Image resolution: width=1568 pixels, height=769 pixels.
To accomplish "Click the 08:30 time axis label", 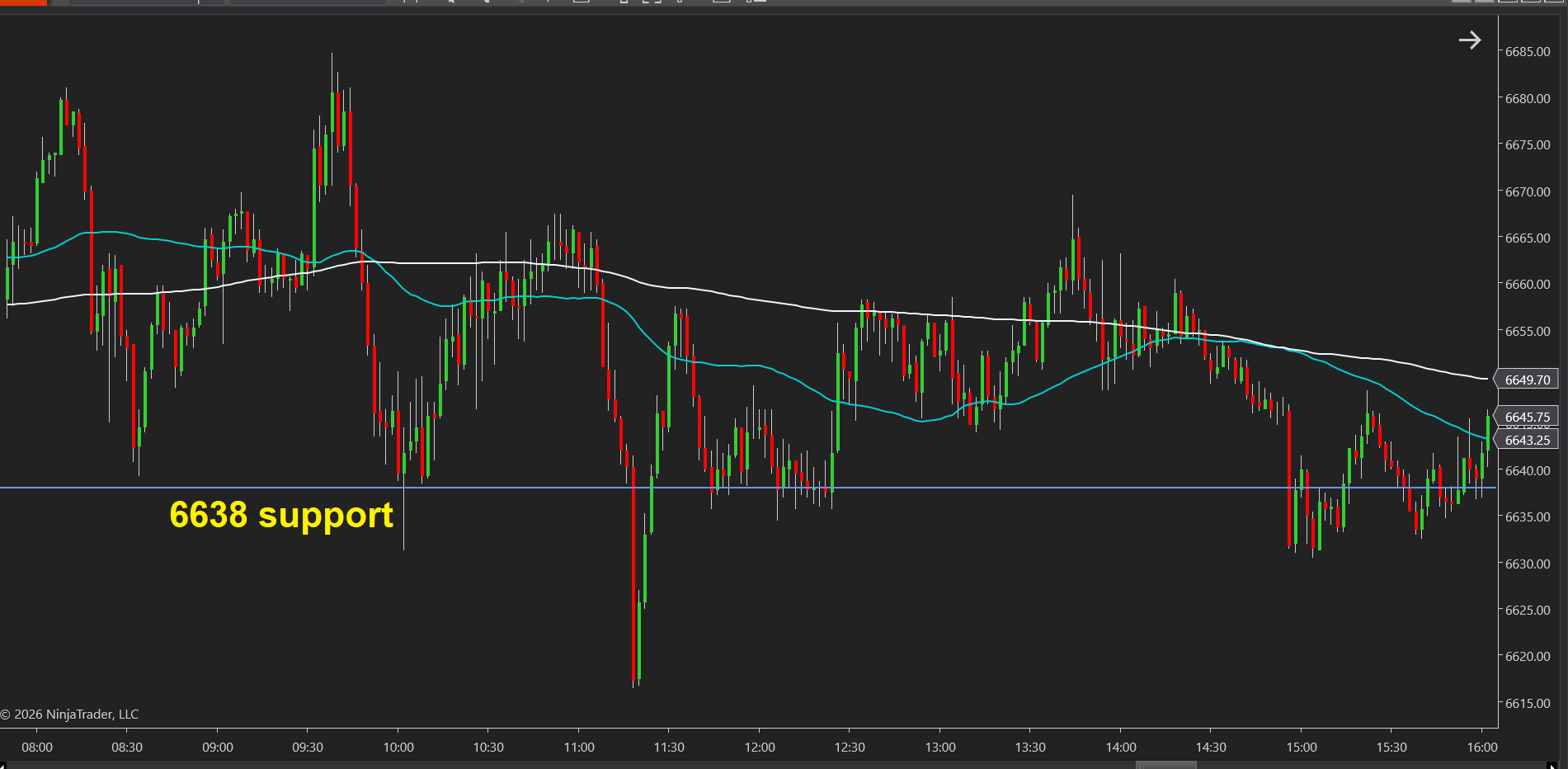I will 127,747.
